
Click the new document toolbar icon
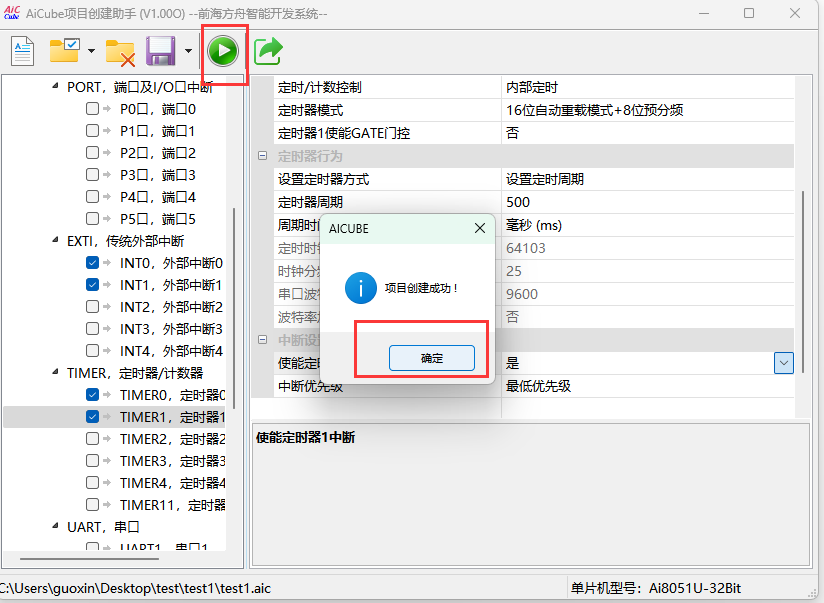23,51
